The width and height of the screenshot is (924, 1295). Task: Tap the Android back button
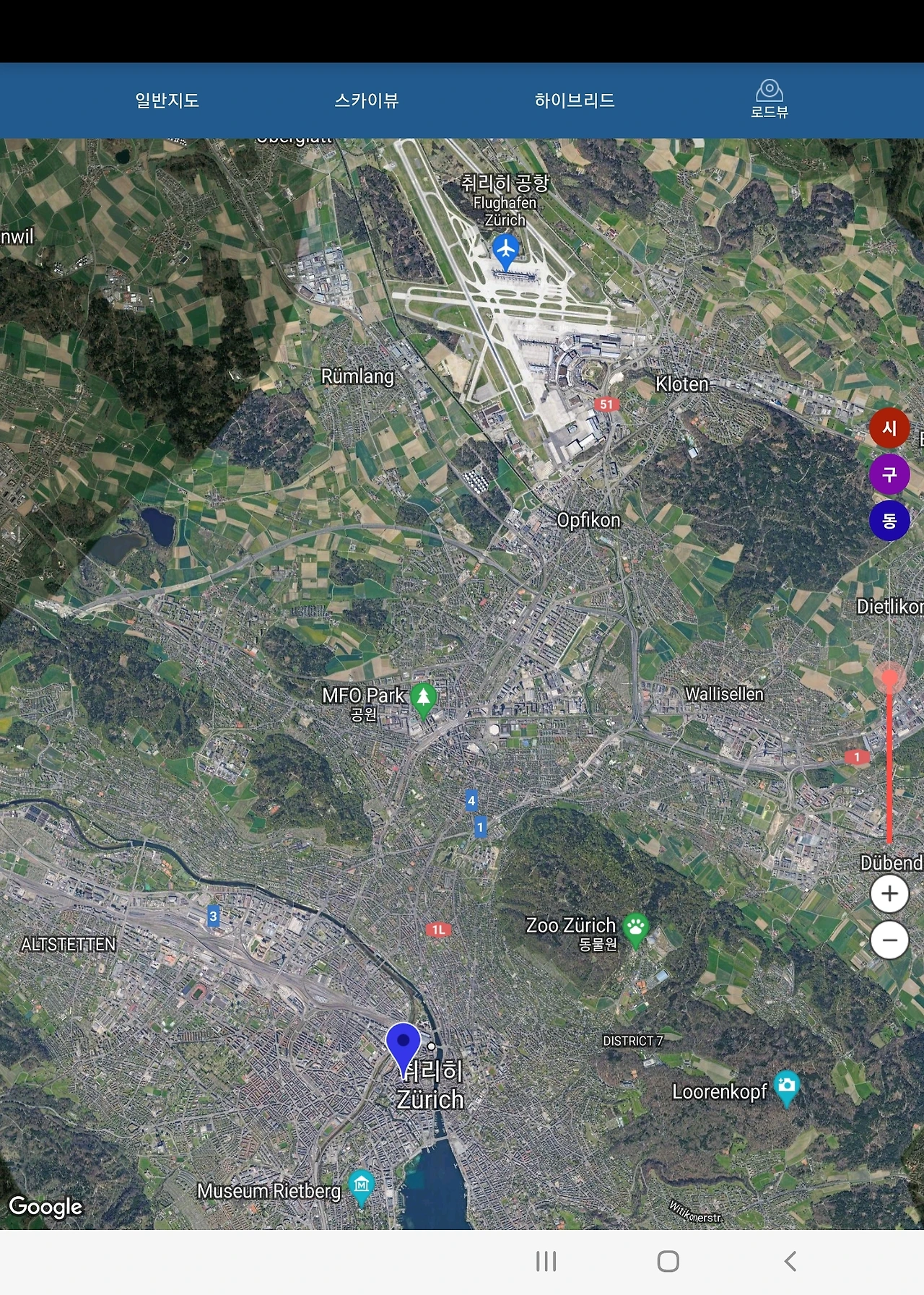790,1262
